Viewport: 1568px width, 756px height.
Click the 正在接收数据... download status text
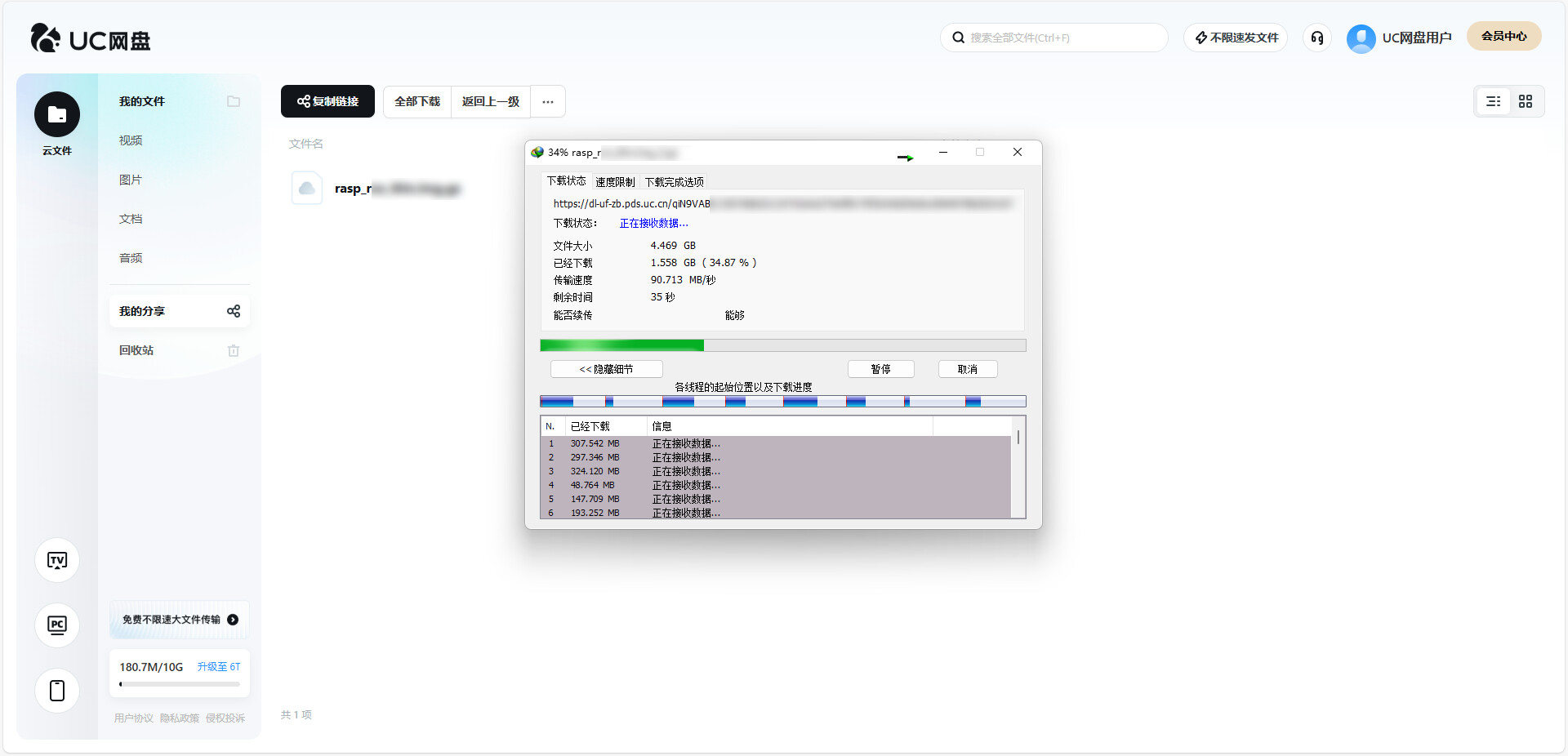[654, 223]
